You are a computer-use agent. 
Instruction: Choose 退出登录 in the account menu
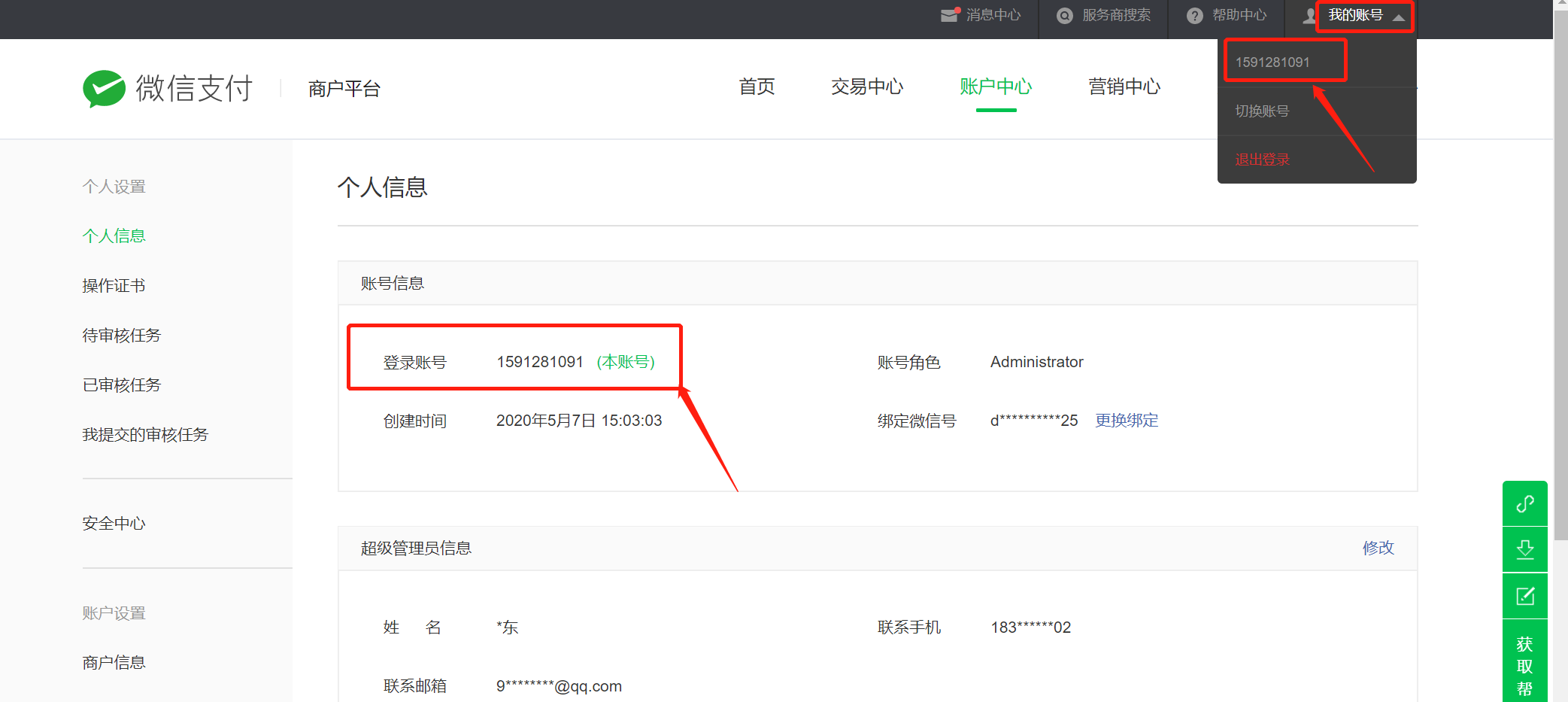(1262, 160)
